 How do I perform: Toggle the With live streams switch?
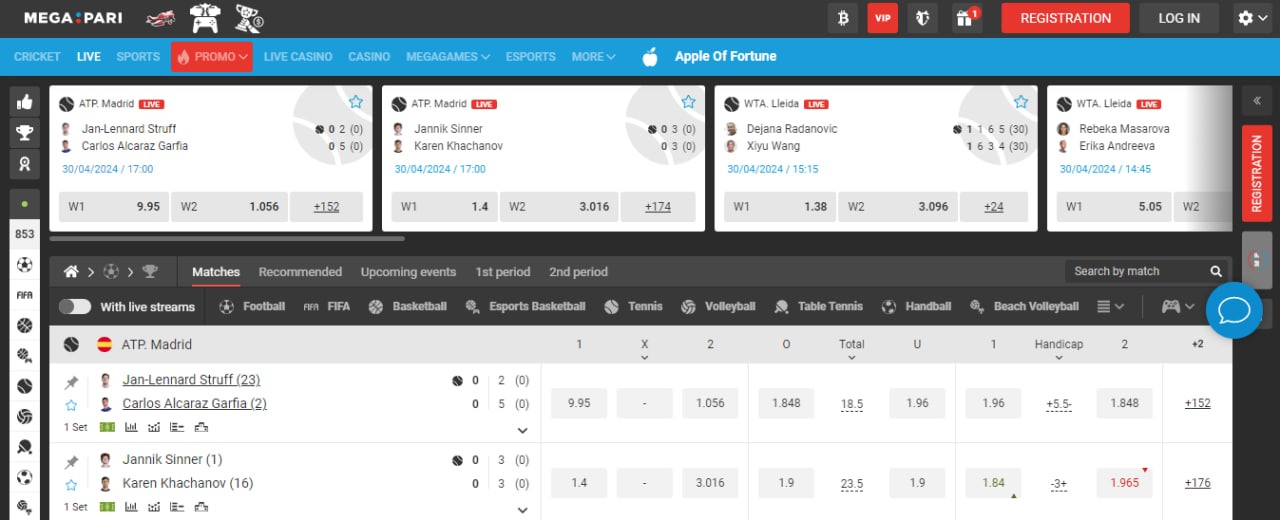coord(75,307)
